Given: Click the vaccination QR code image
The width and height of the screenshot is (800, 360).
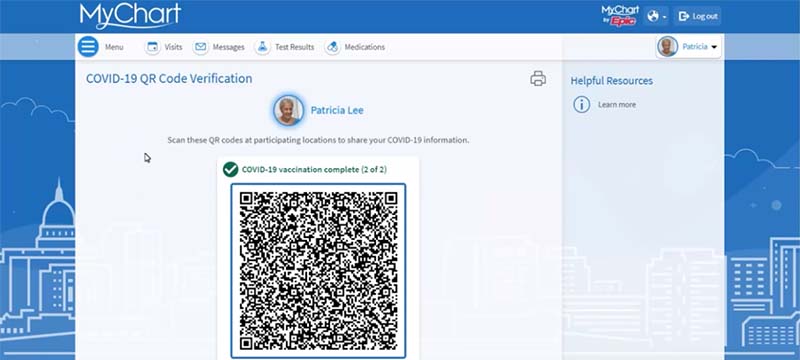Looking at the screenshot, I should (318, 270).
